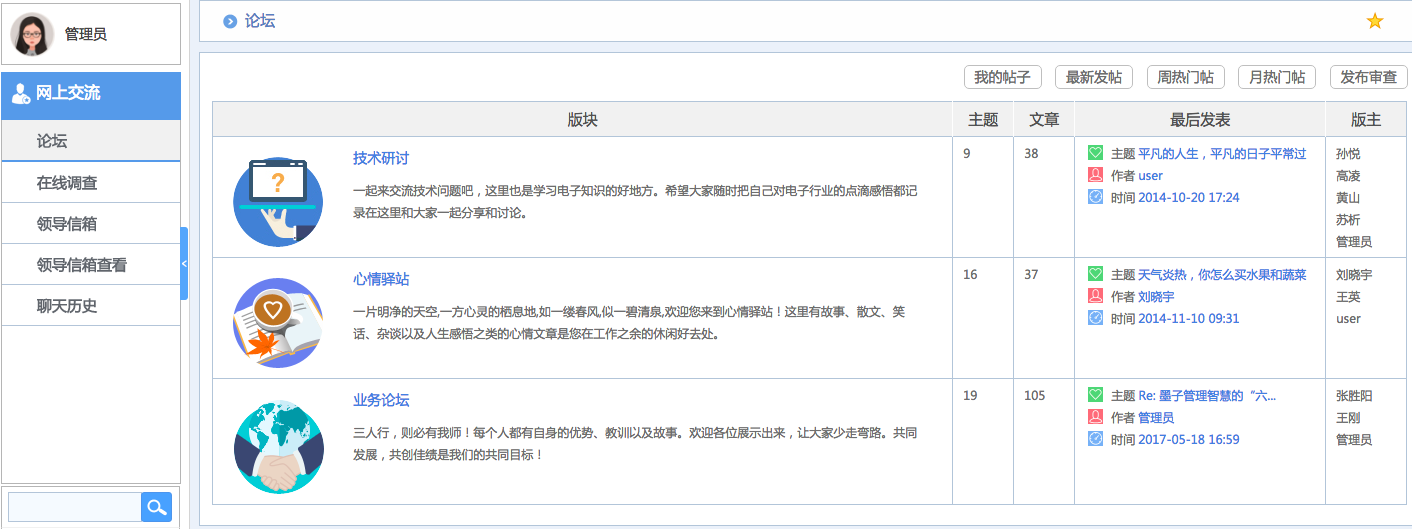
Task: Show posts with 周热门帖 button
Action: [x=1185, y=77]
